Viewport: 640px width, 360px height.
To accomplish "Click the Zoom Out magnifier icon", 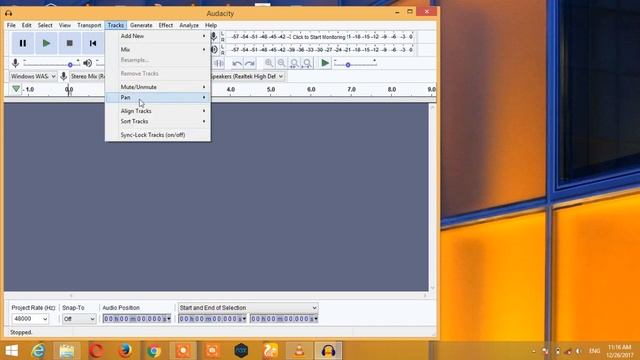I will [281, 63].
